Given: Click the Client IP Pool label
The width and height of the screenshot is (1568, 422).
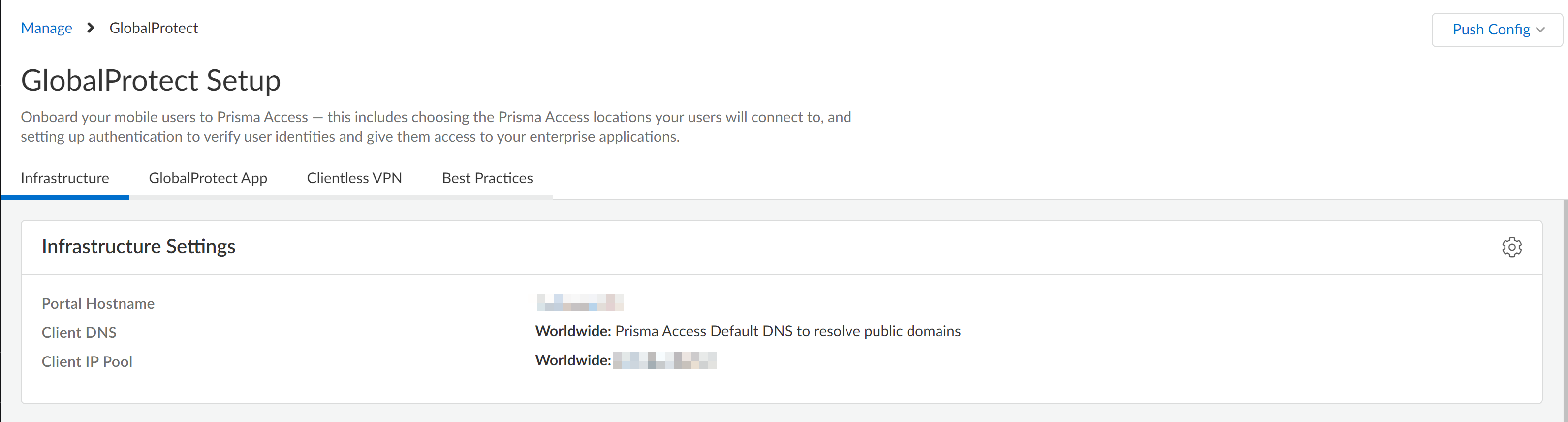Looking at the screenshot, I should pos(87,362).
